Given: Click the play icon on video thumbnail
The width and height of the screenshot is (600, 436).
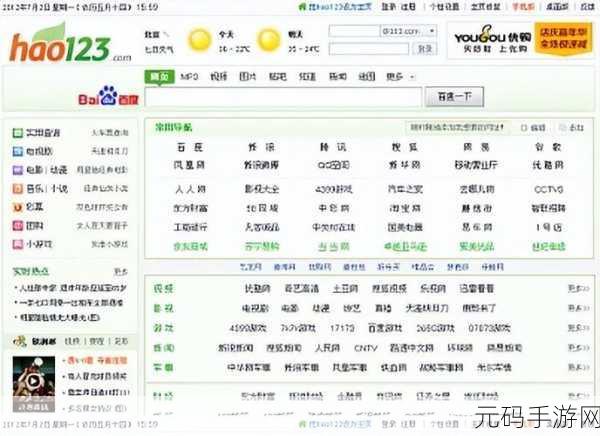Looking at the screenshot, I should pos(33,380).
